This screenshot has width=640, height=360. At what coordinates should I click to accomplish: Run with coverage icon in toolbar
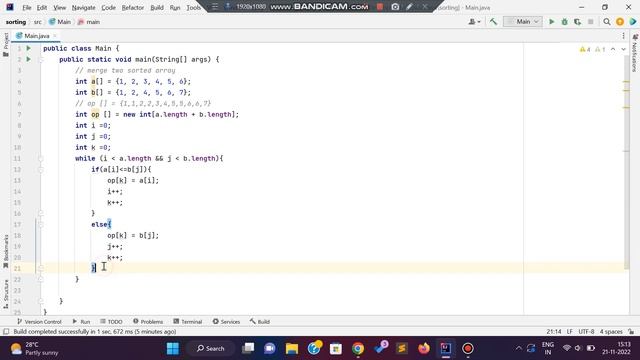[577, 22]
